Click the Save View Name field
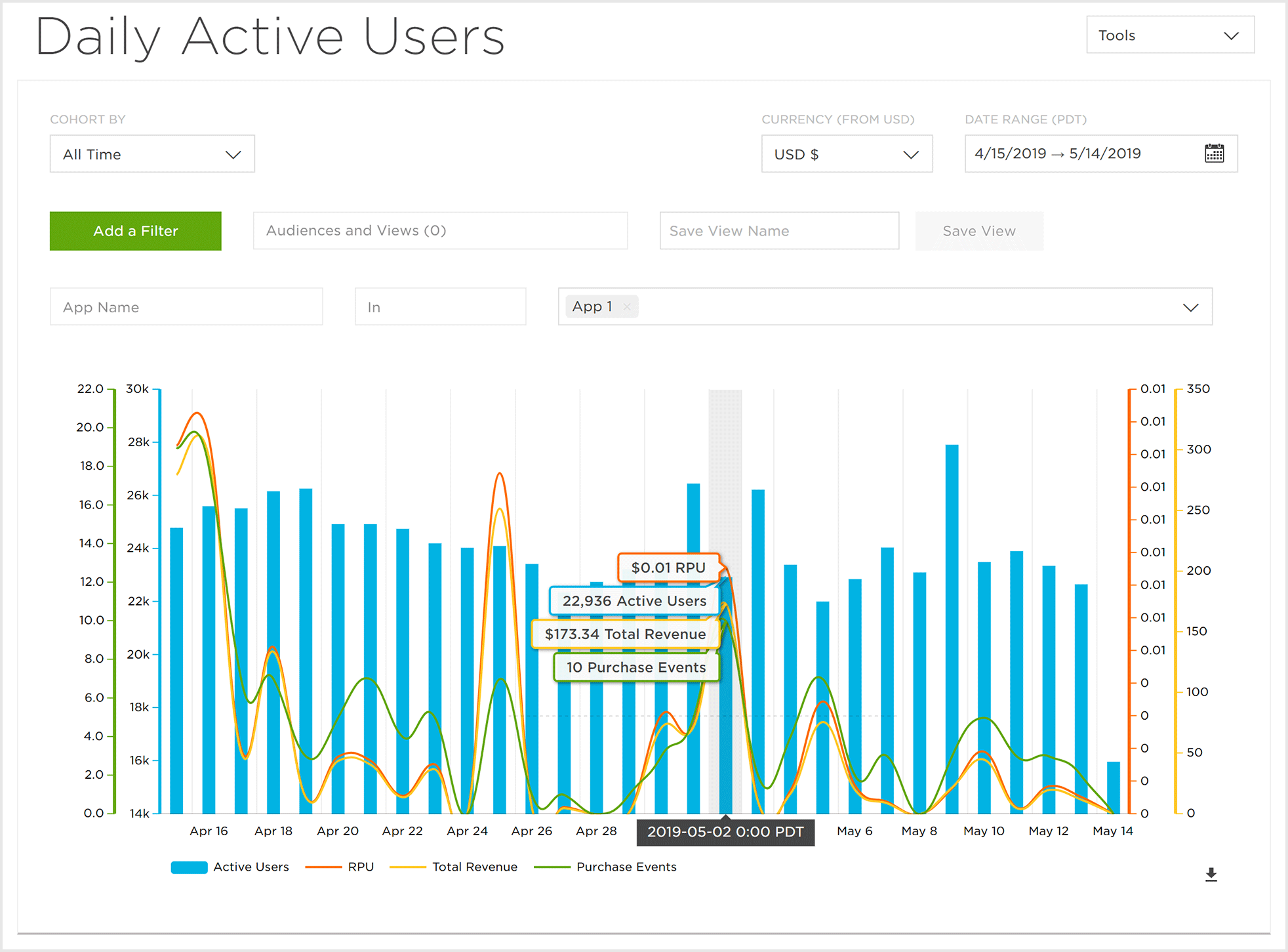Image resolution: width=1288 pixels, height=952 pixels. click(x=778, y=231)
